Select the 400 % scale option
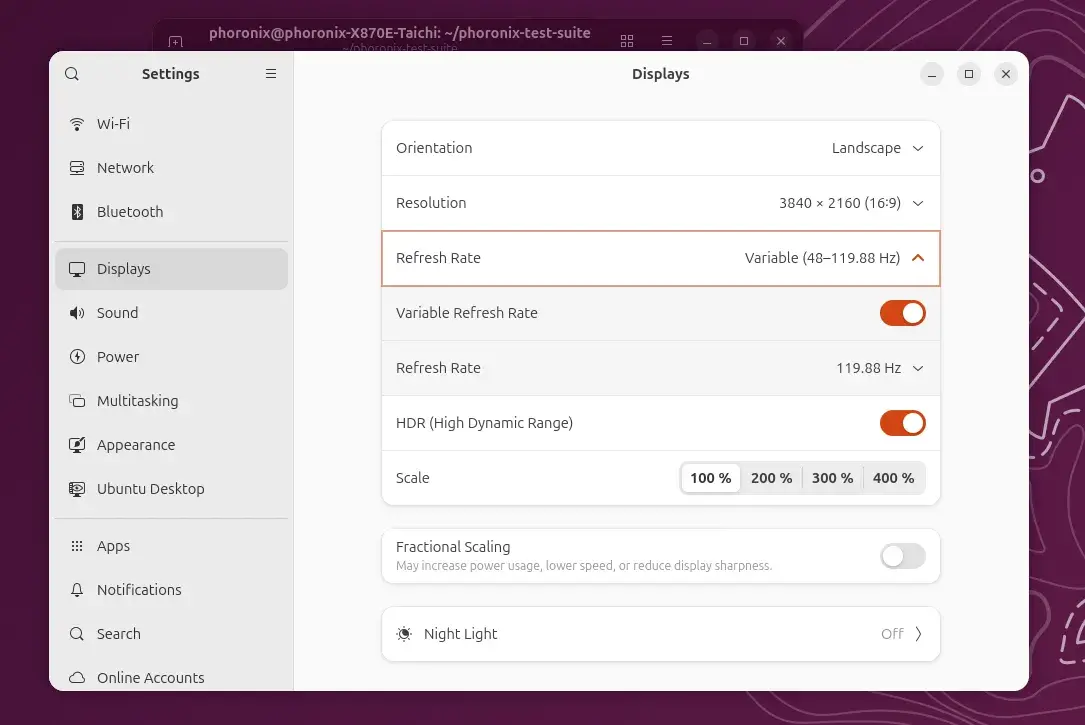 click(x=893, y=478)
